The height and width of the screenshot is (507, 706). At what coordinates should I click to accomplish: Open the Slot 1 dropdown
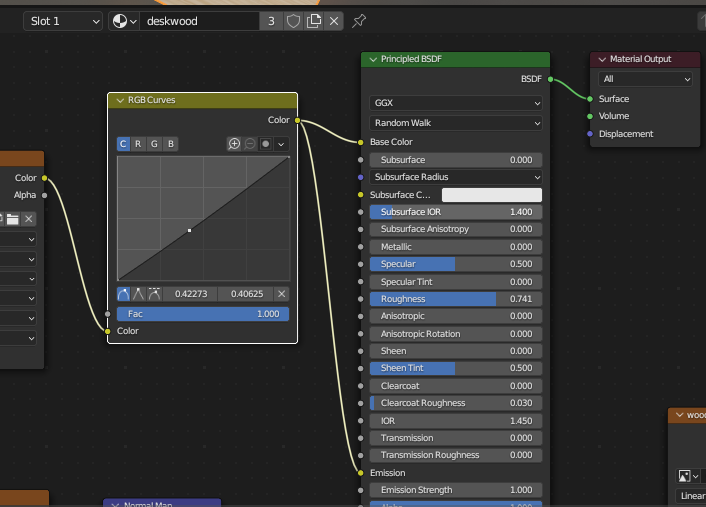click(x=63, y=21)
